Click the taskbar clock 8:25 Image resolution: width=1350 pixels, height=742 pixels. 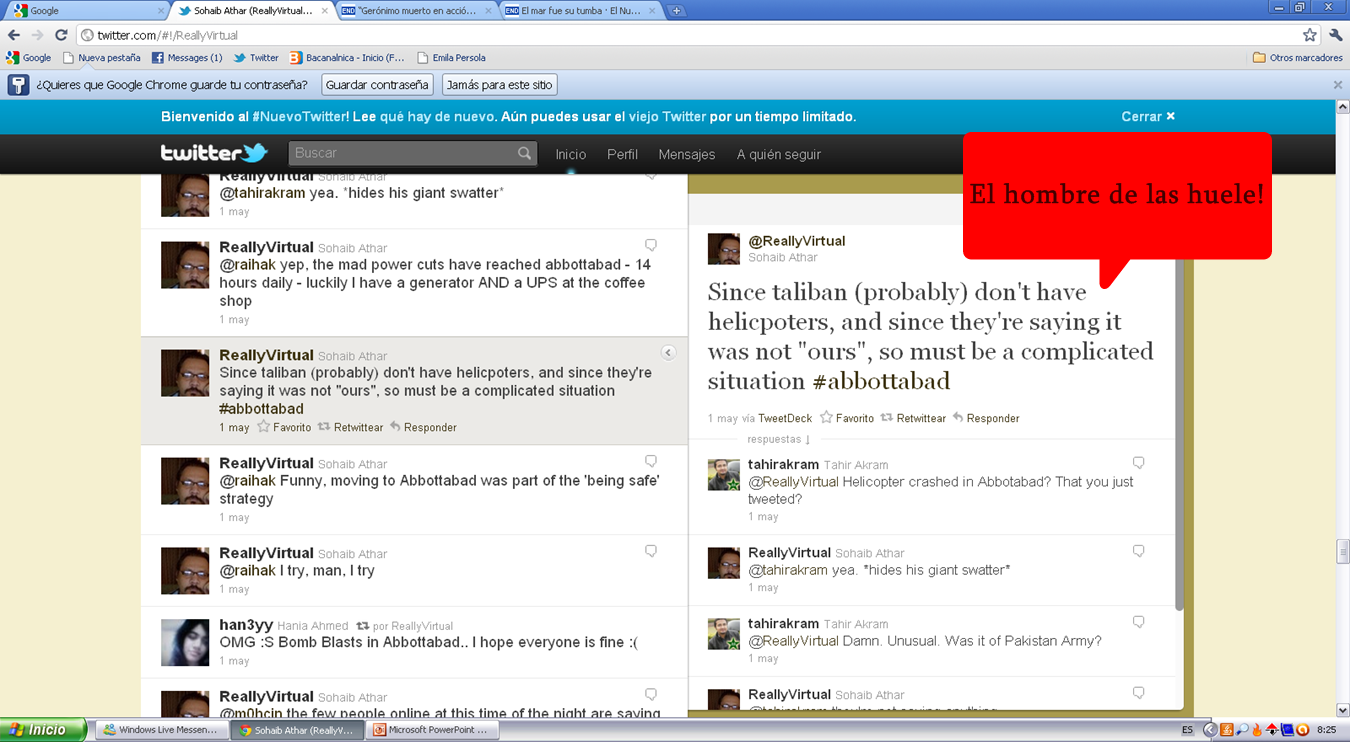[x=1327, y=730]
